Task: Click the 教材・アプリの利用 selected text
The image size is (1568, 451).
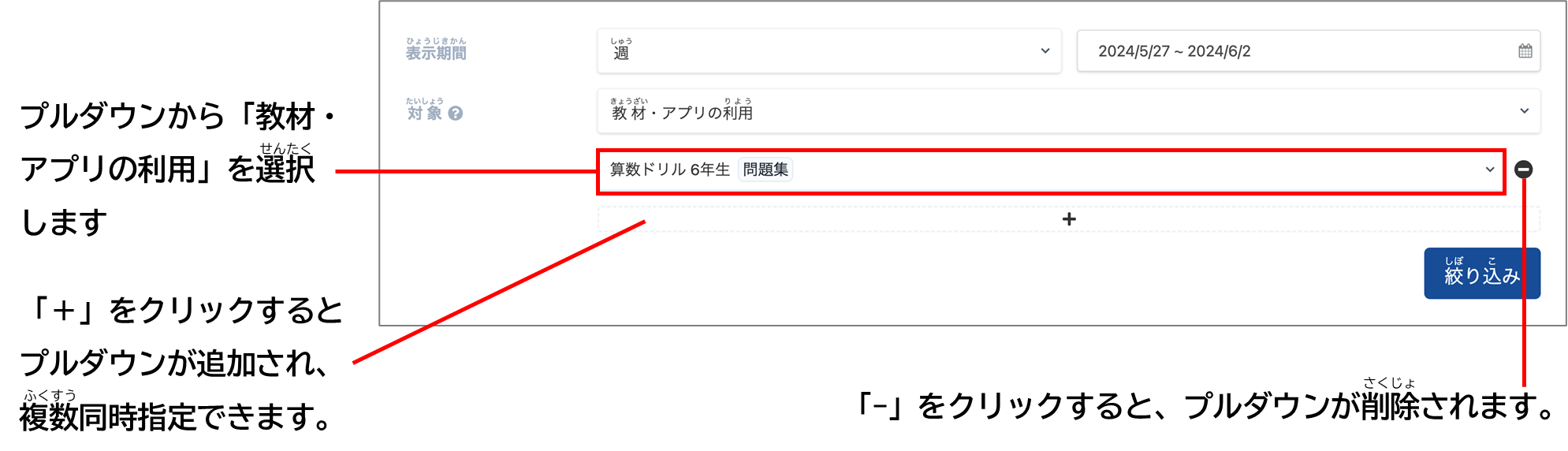Action: (682, 113)
